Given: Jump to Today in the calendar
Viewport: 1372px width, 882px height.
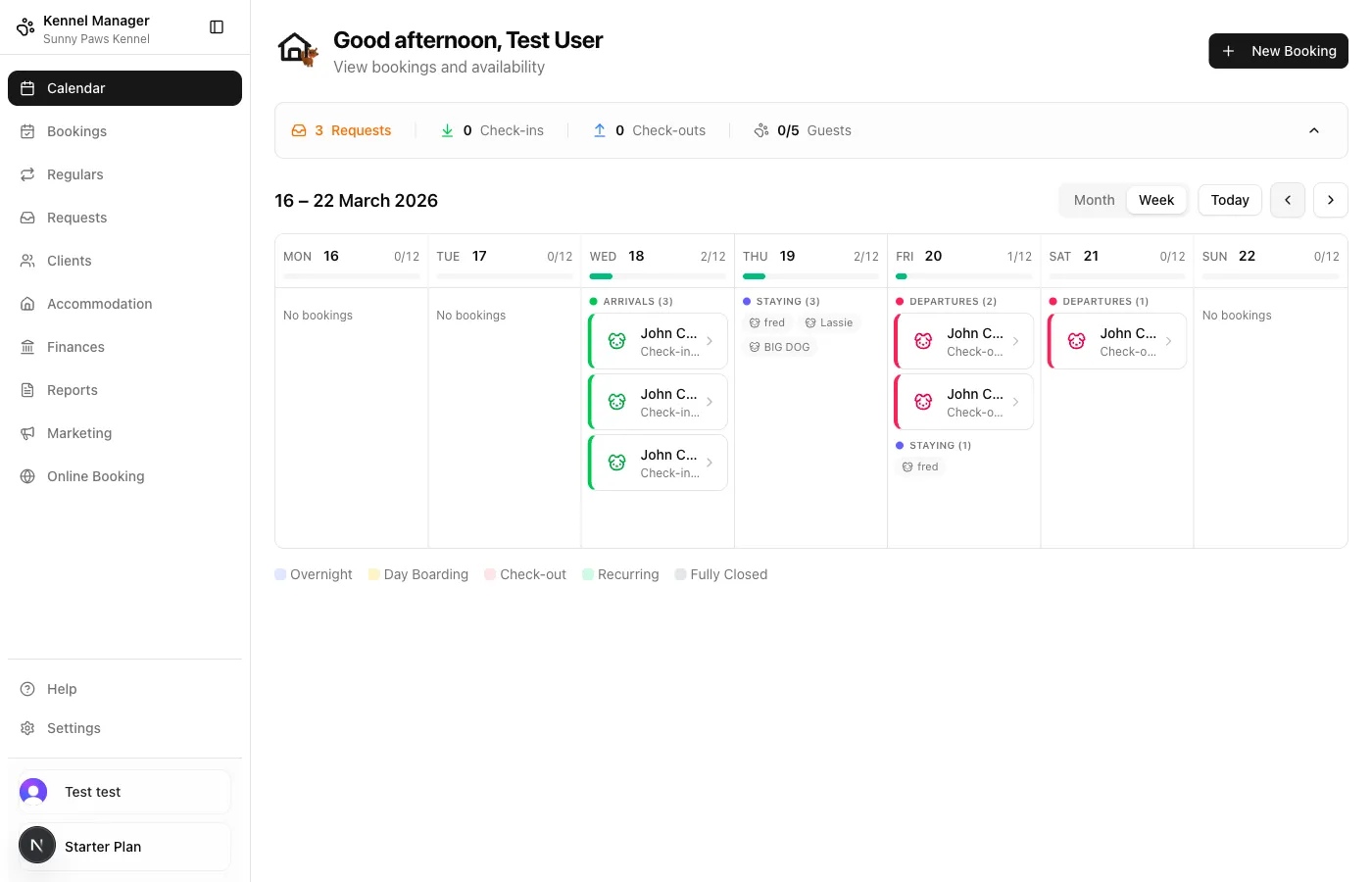Looking at the screenshot, I should point(1230,200).
